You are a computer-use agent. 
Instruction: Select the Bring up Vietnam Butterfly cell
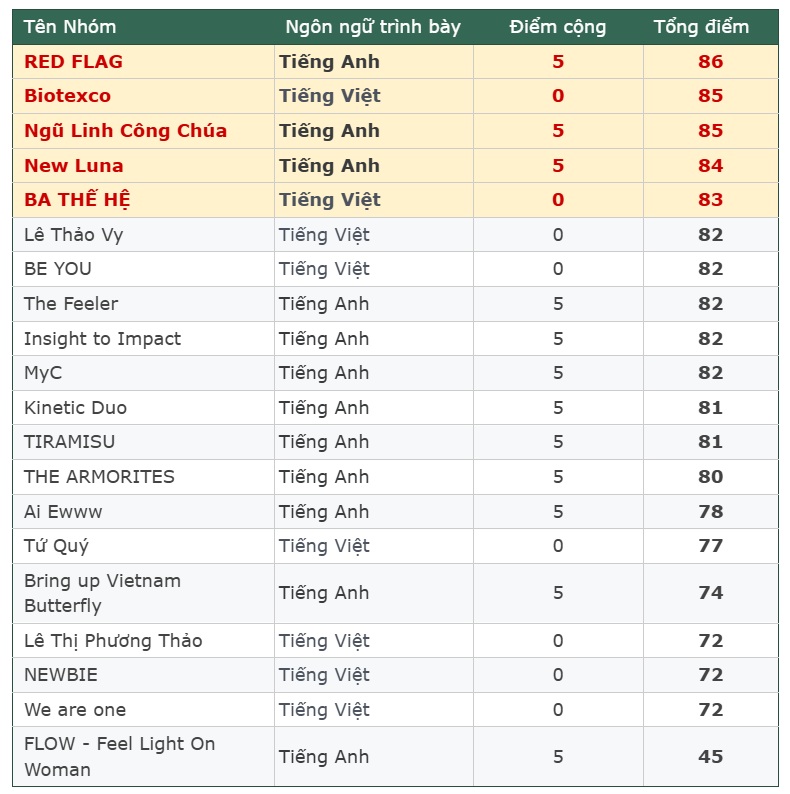[x=102, y=593]
